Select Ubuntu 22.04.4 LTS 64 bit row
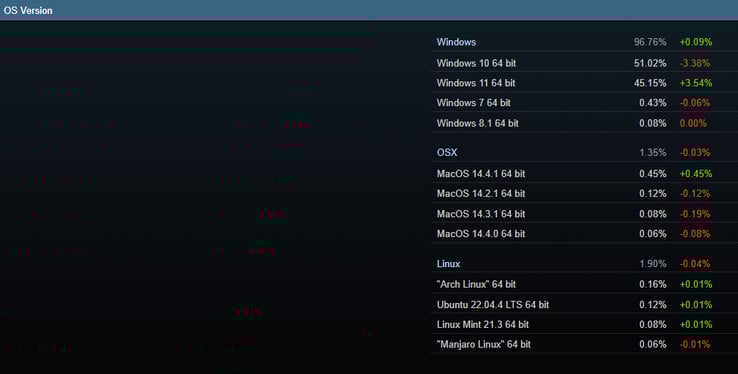This screenshot has height=374, width=738. click(584, 304)
